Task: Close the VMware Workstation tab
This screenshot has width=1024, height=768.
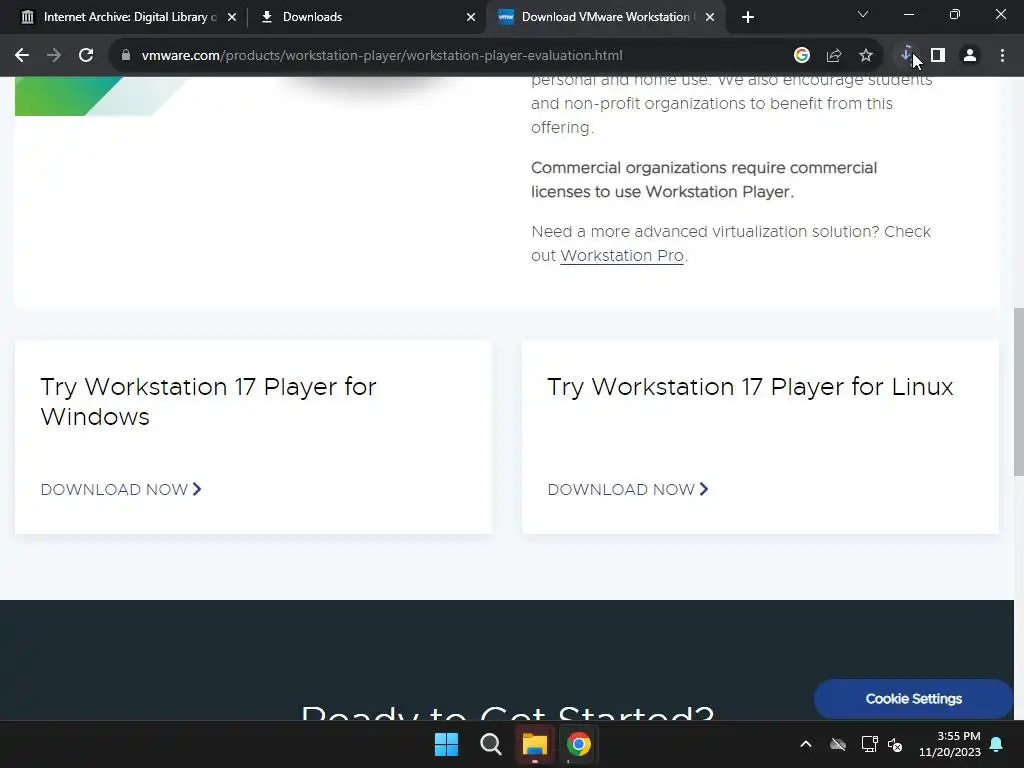Action: pyautogui.click(x=710, y=17)
